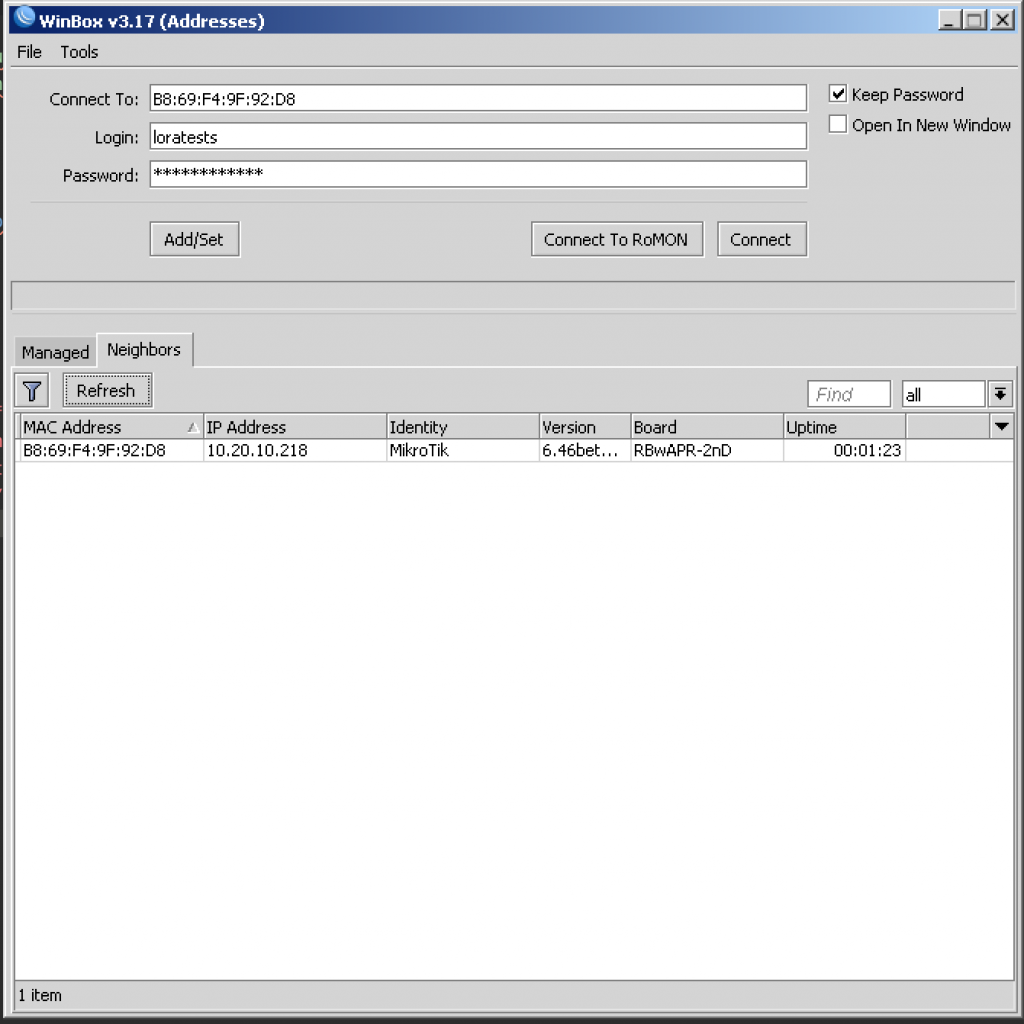Open the 'all' filter dropdown arrow
This screenshot has height=1024, width=1024.
(x=1001, y=394)
